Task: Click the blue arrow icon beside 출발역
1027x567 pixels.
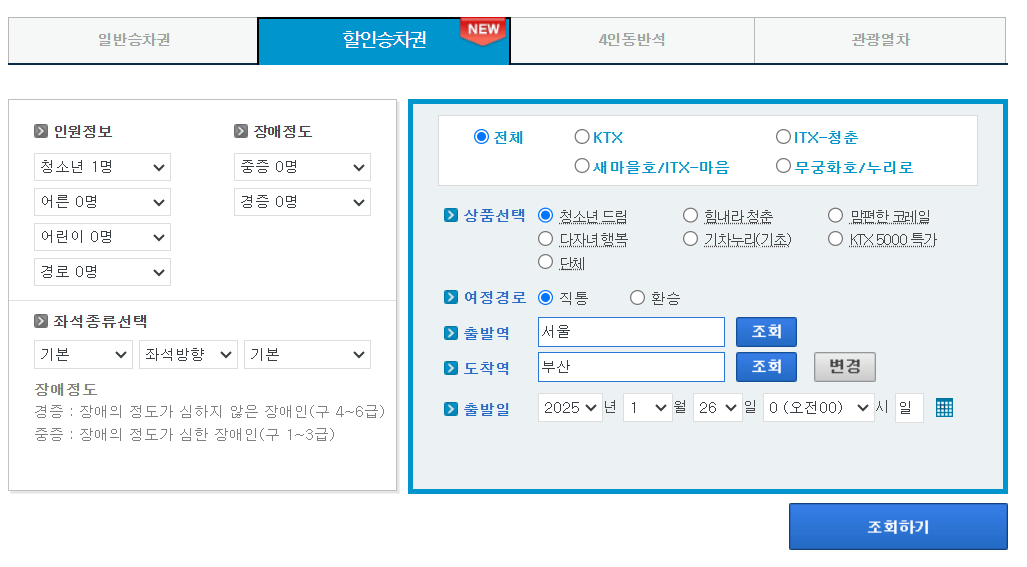Action: pyautogui.click(x=451, y=333)
